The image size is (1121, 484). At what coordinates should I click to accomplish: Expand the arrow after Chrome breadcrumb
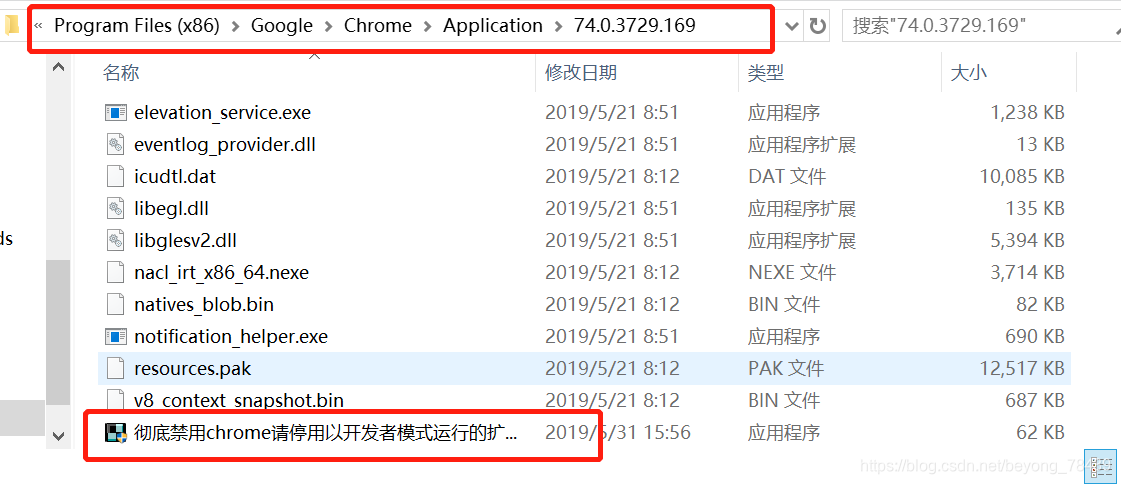click(x=428, y=26)
